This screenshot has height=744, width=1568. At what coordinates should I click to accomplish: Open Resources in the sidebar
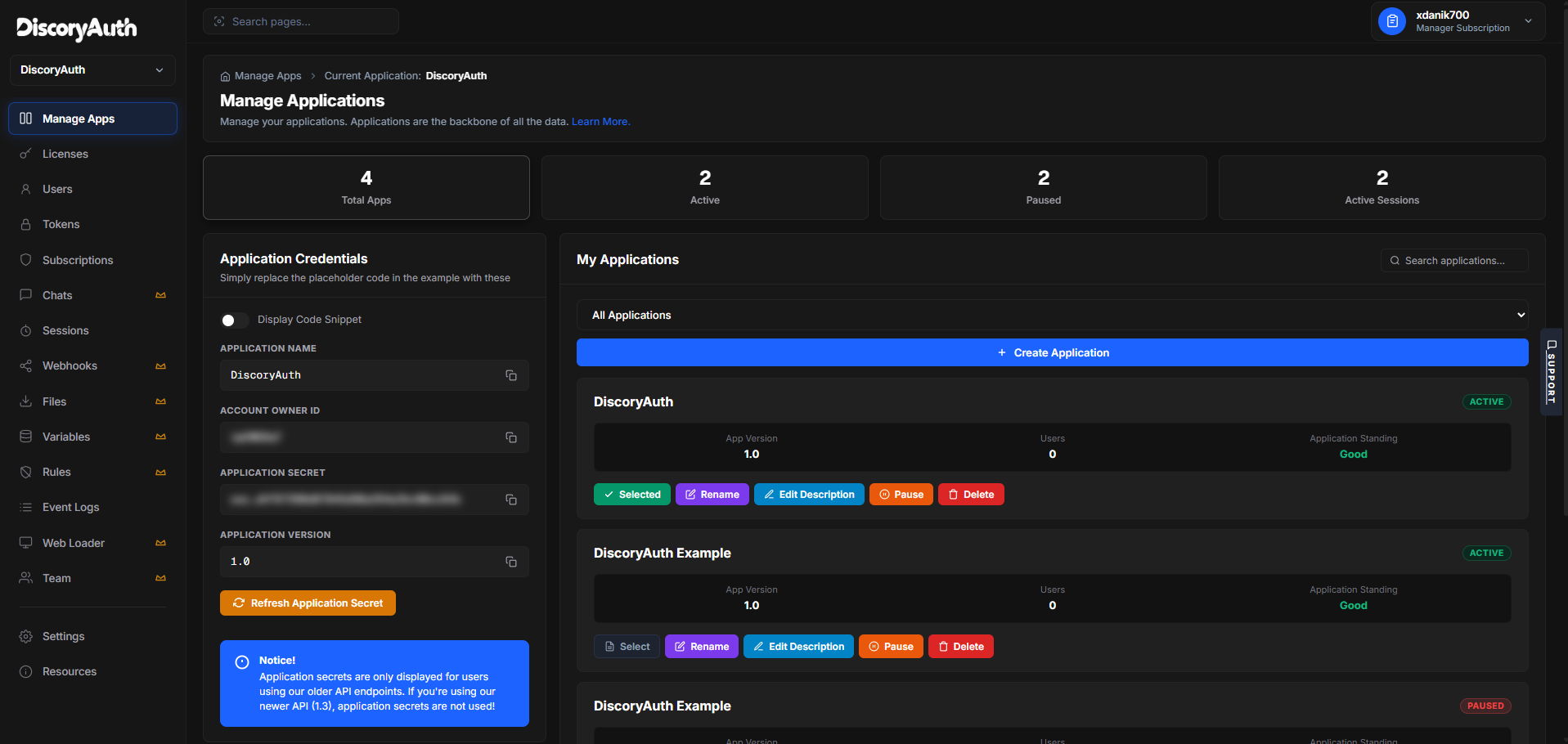point(92,671)
